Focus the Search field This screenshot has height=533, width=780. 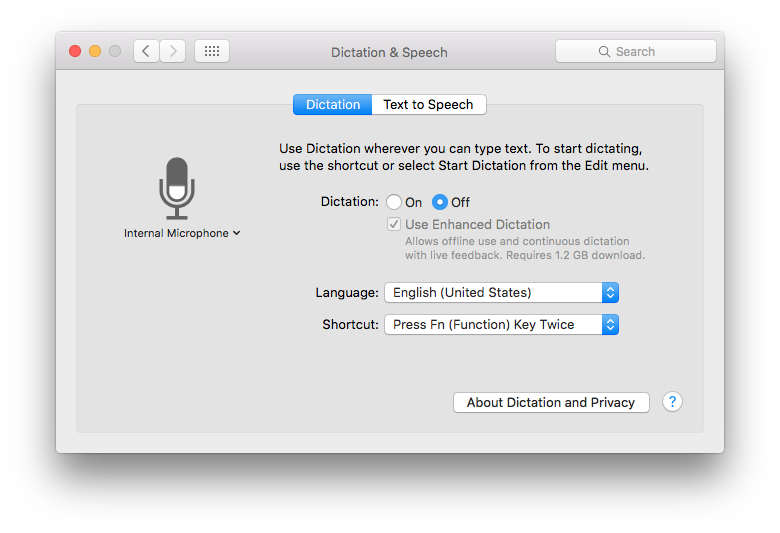point(636,51)
